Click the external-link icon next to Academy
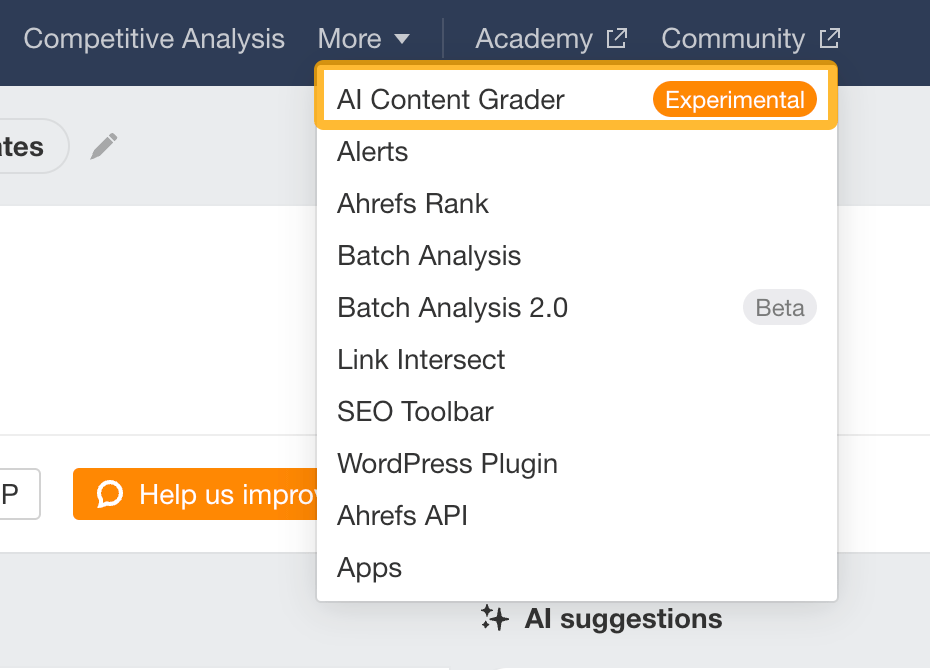 point(619,37)
